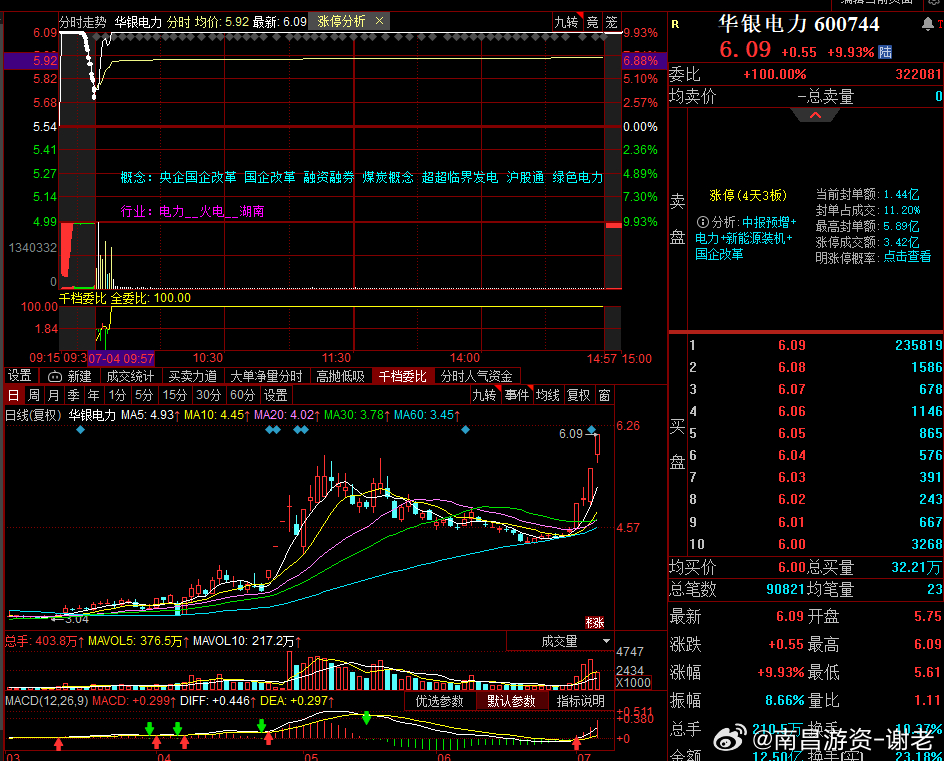Image resolution: width=944 pixels, height=761 pixels.
Task: Click the 竞 button in the intraday header
Action: click(593, 22)
